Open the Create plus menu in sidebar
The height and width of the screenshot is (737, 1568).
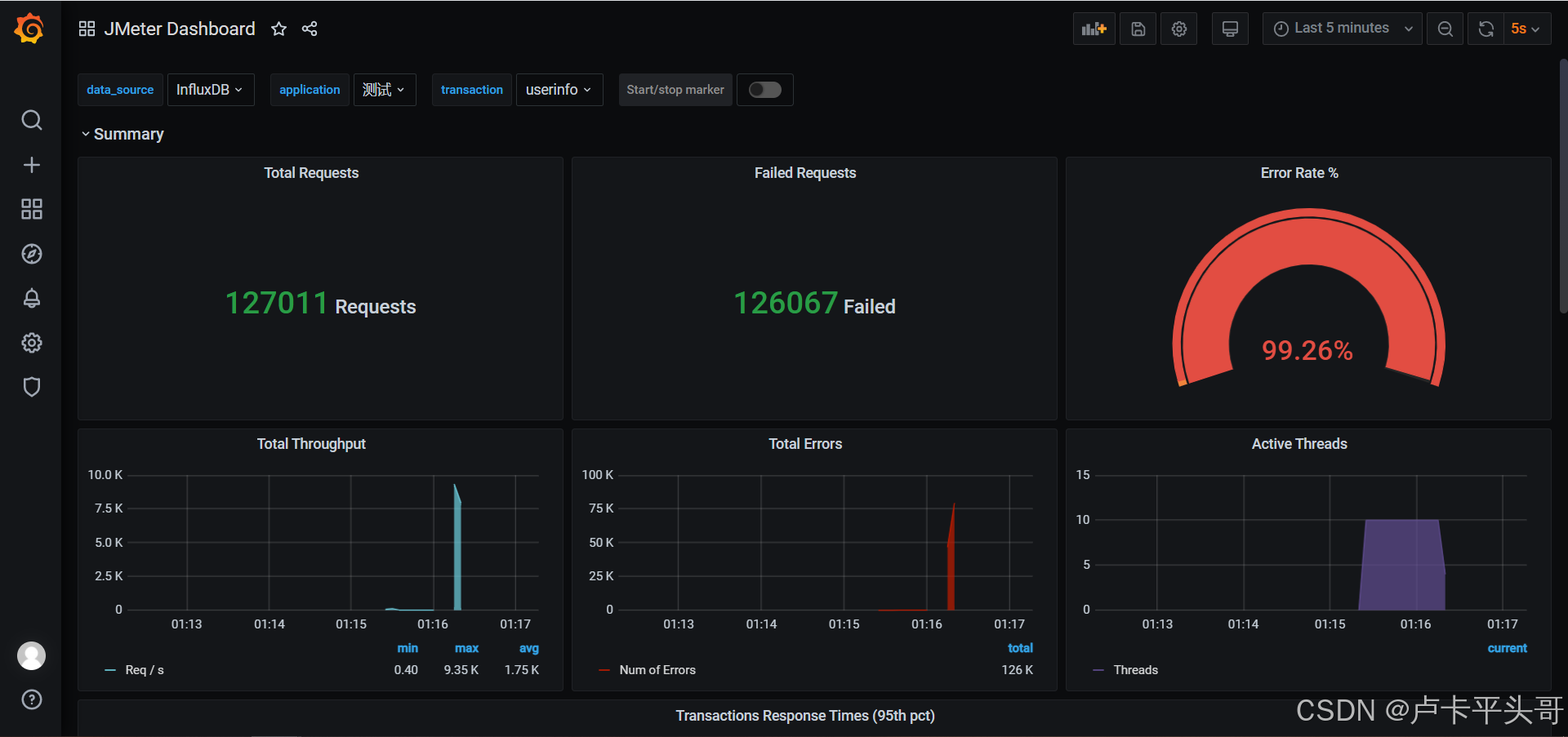click(x=31, y=165)
